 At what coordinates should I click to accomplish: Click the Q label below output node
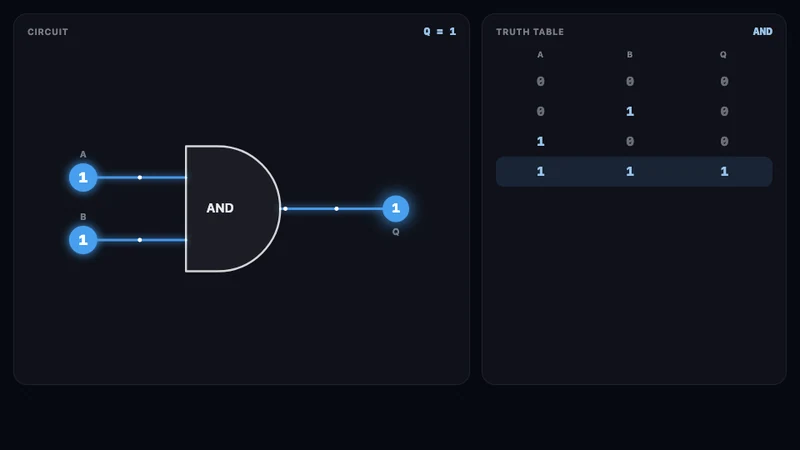click(x=395, y=232)
